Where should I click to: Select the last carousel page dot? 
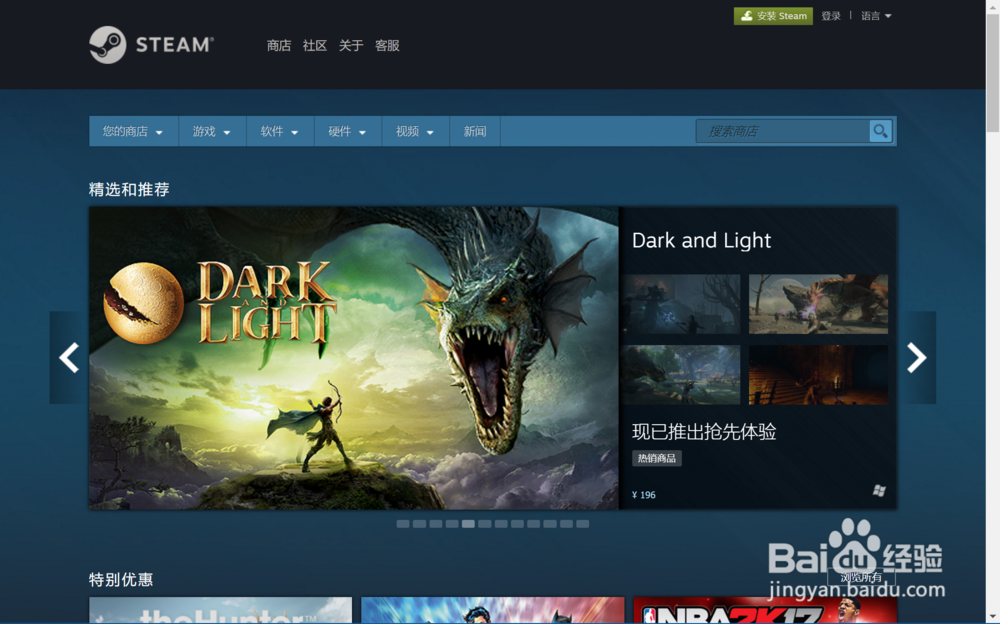pos(582,524)
